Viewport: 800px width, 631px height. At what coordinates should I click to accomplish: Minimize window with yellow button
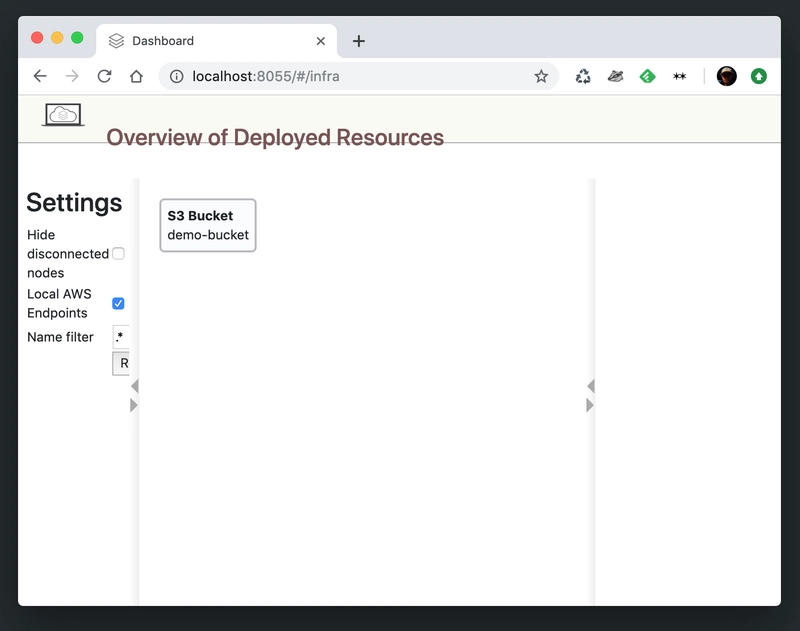[x=57, y=38]
